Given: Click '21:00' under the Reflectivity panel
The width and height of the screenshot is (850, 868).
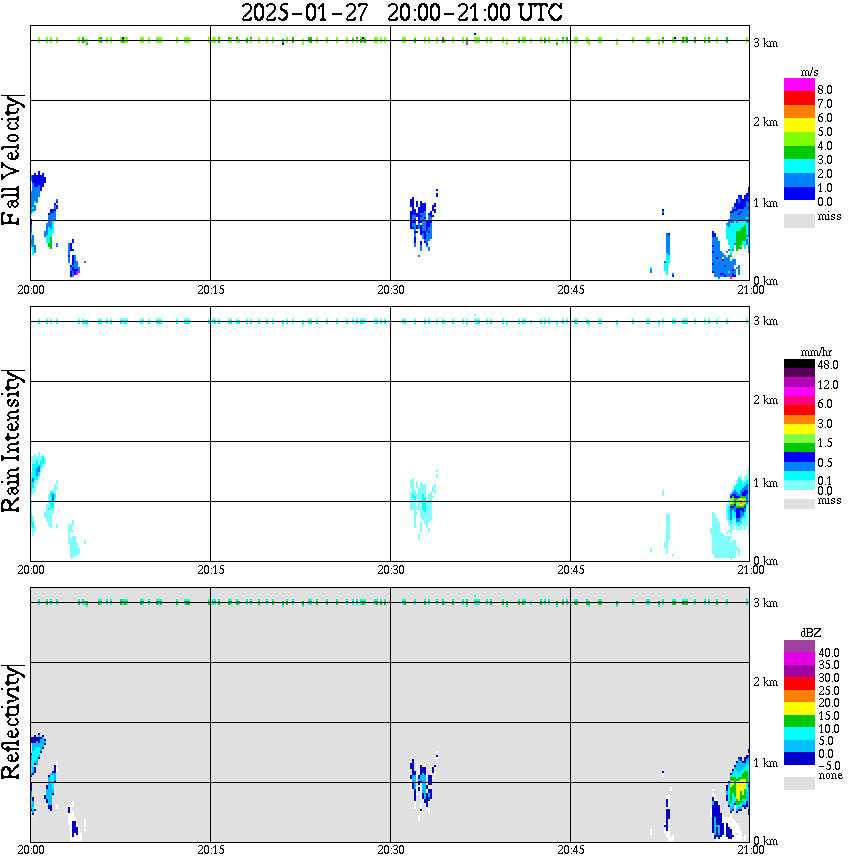Looking at the screenshot, I should tap(751, 850).
